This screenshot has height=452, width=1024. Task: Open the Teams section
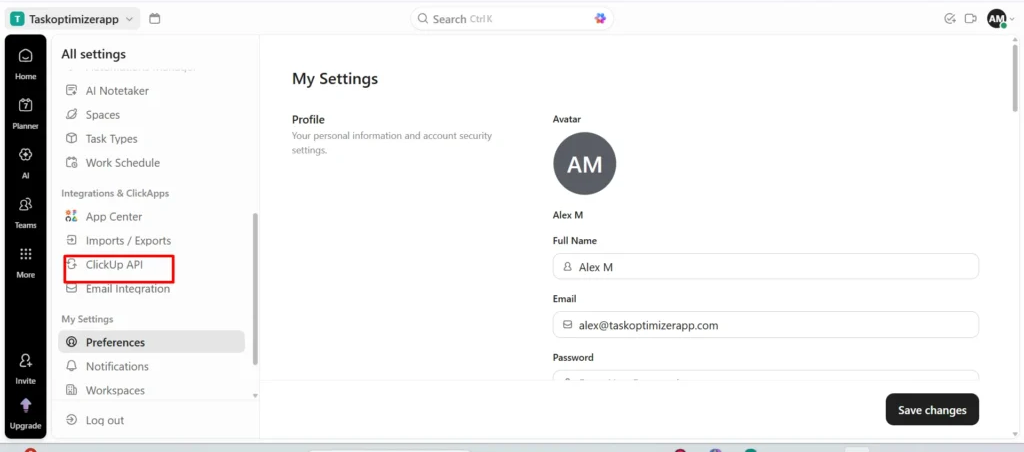point(25,212)
